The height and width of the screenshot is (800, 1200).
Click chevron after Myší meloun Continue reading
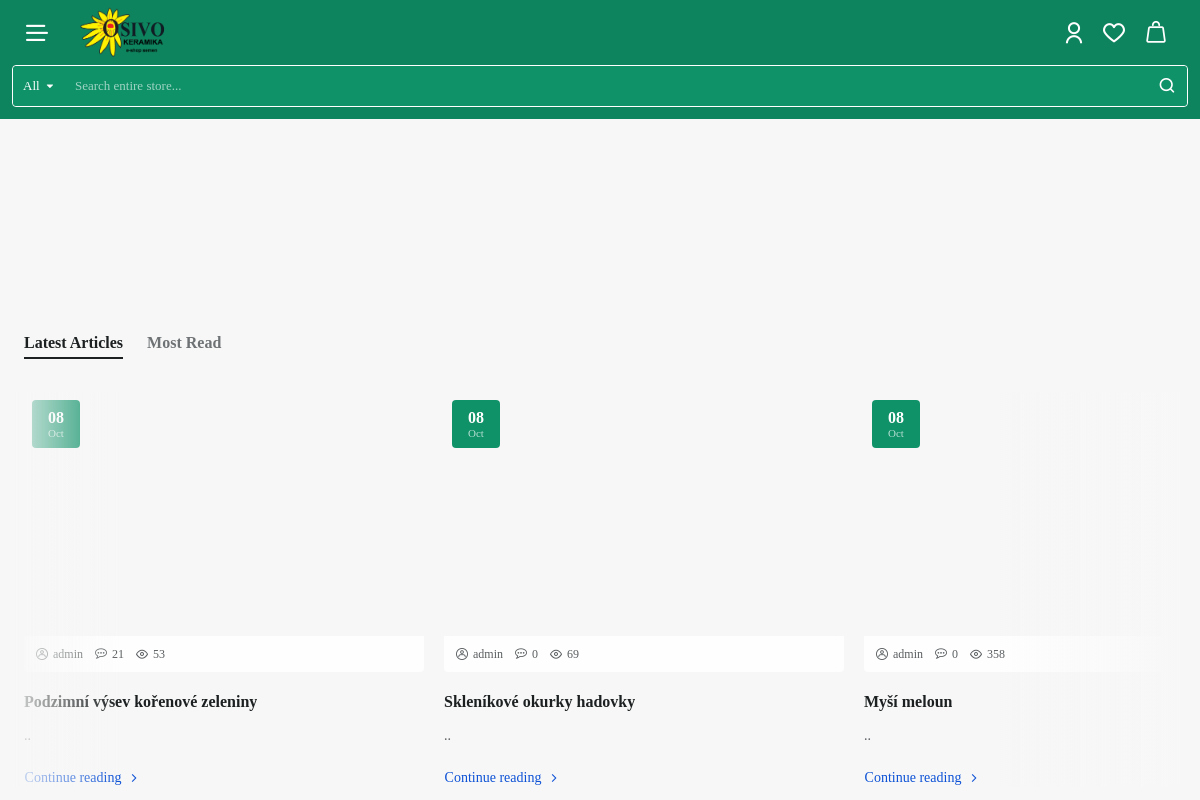pyautogui.click(x=974, y=778)
